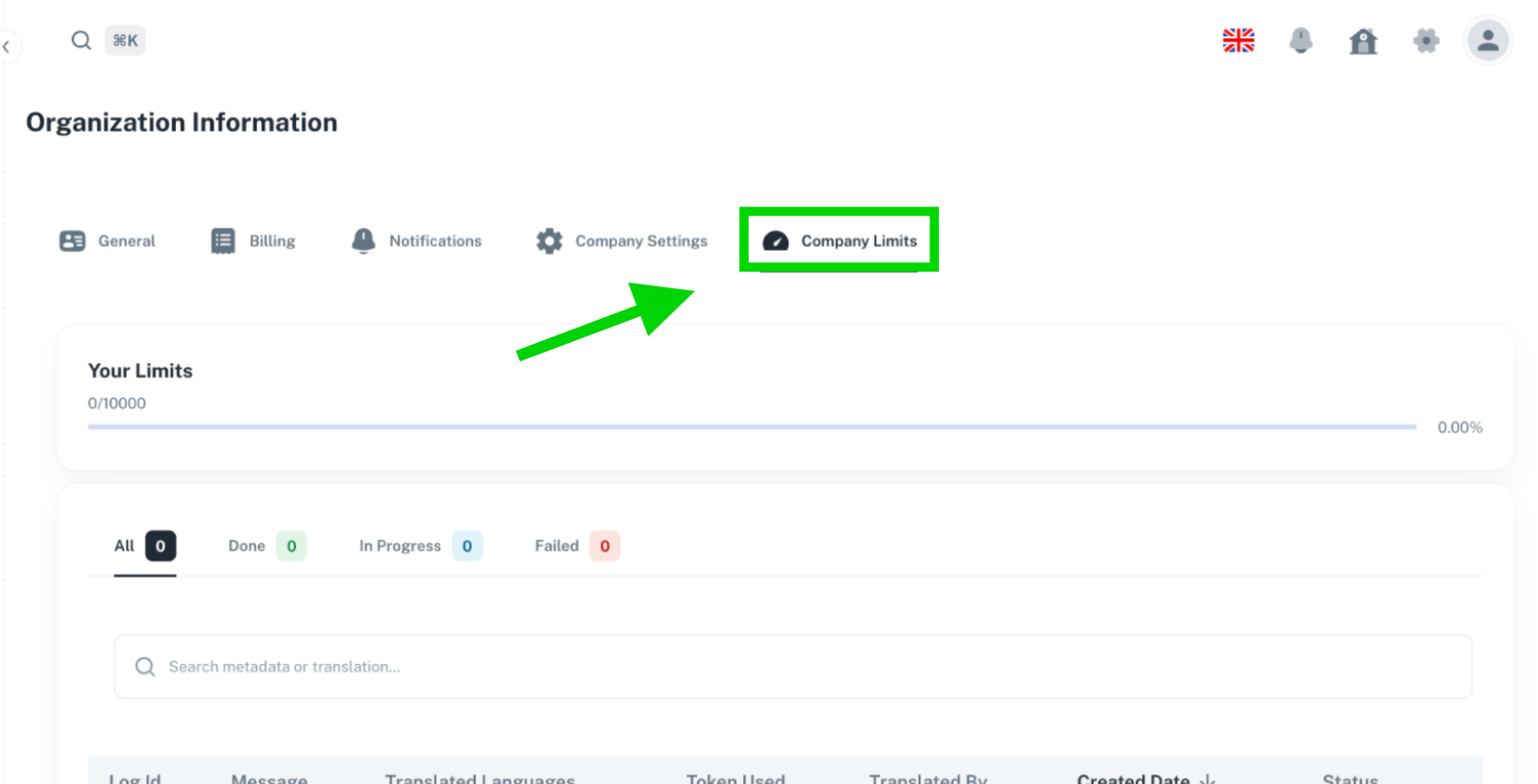This screenshot has width=1538, height=784.
Task: Filter logs by Done
Action: (266, 546)
